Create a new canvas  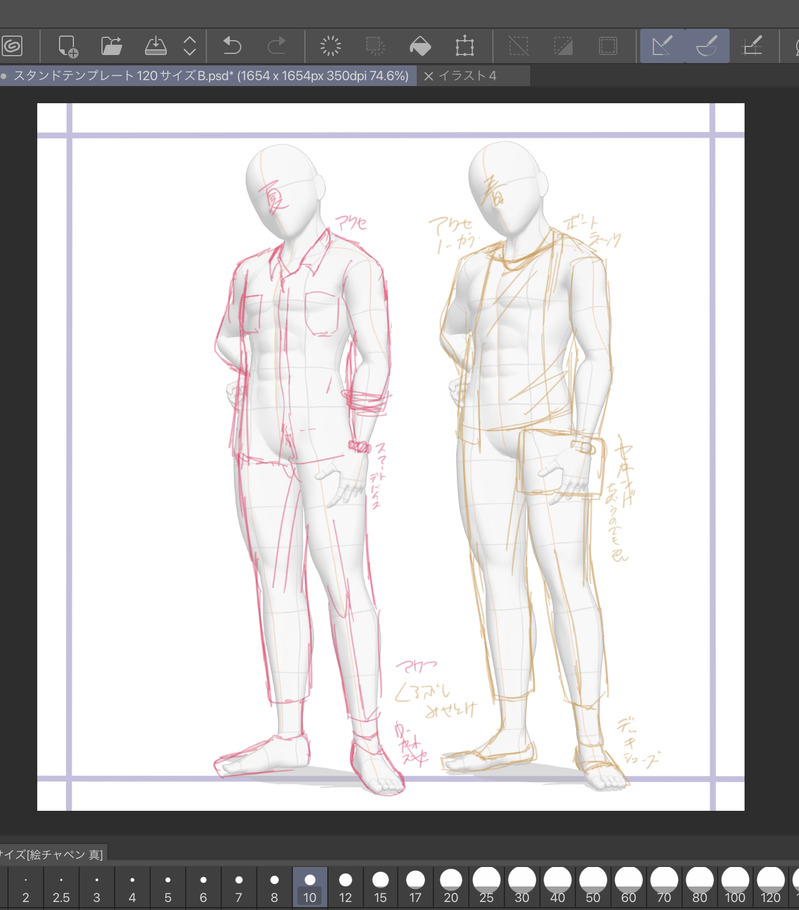(67, 46)
